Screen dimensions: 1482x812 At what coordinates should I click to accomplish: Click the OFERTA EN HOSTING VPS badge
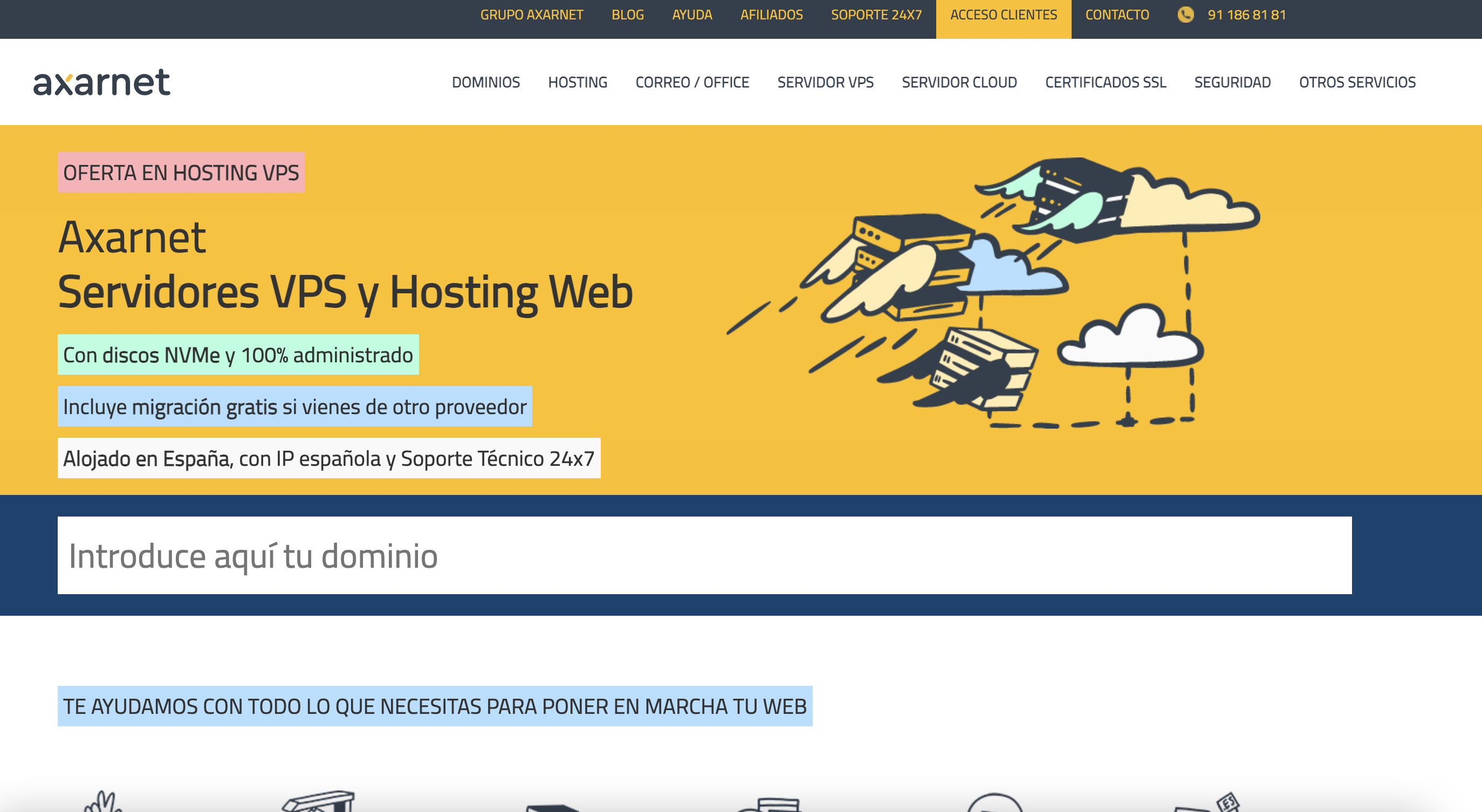coord(181,173)
